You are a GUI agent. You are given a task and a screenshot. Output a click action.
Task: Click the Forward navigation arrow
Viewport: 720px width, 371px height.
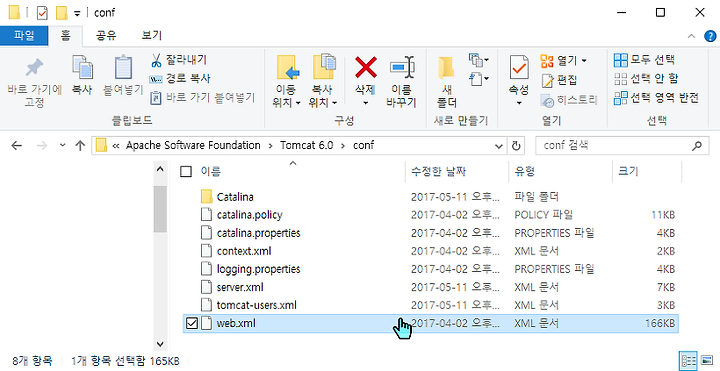(42, 146)
